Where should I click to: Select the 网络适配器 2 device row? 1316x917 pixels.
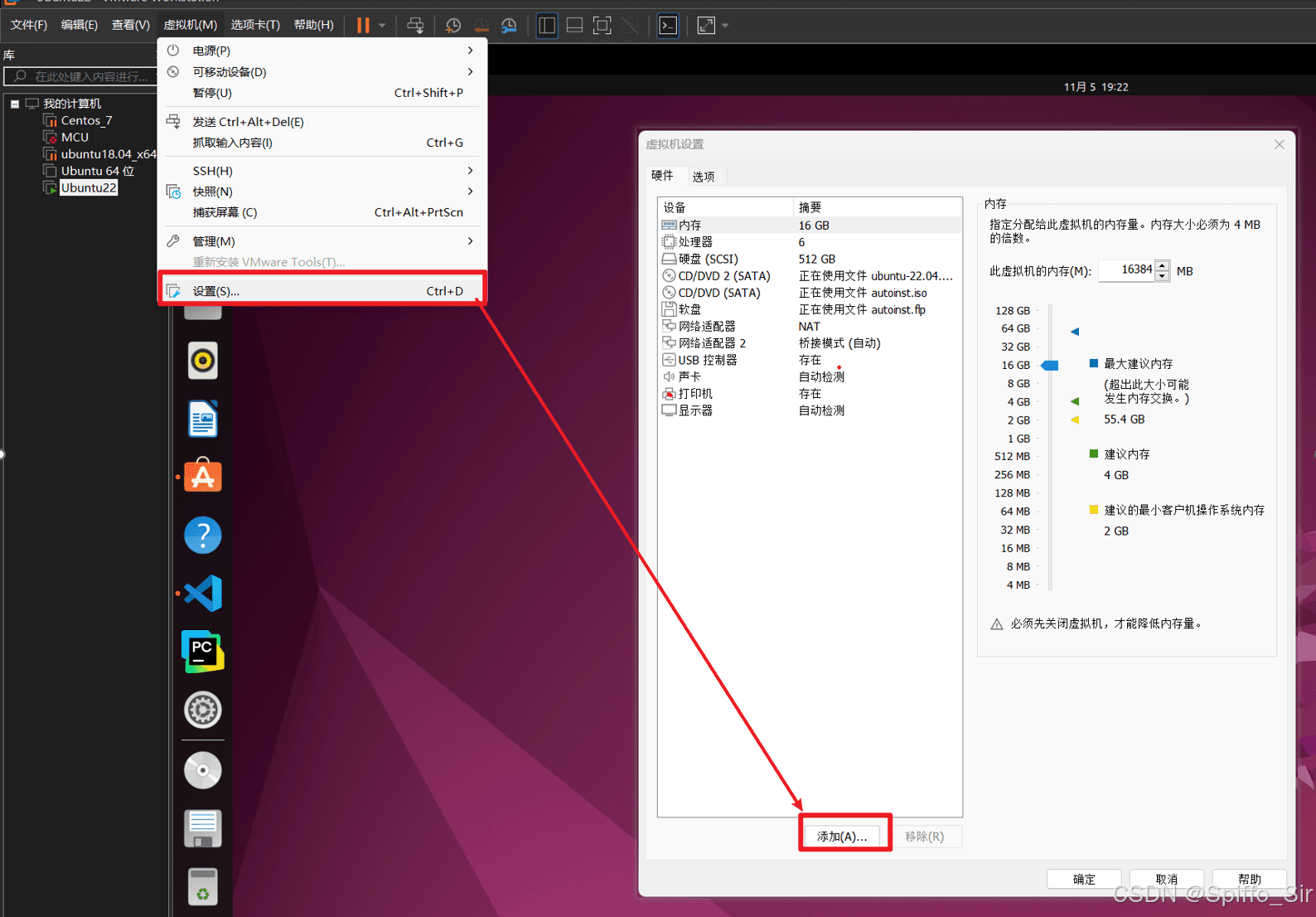810,343
